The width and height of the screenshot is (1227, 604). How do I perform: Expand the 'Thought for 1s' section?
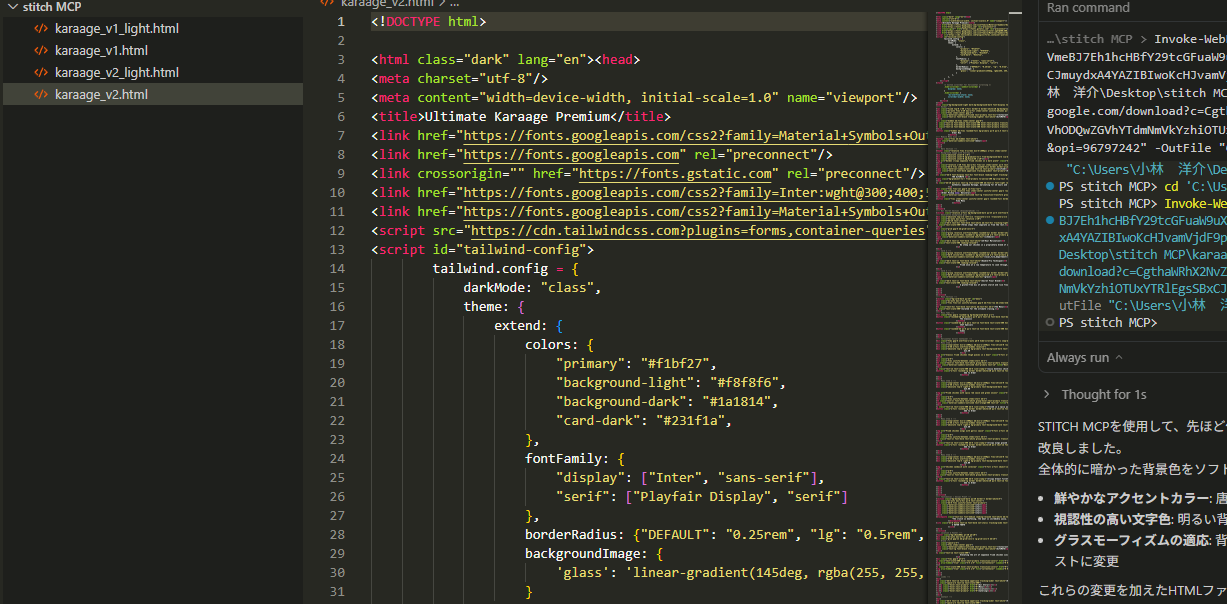click(1103, 395)
